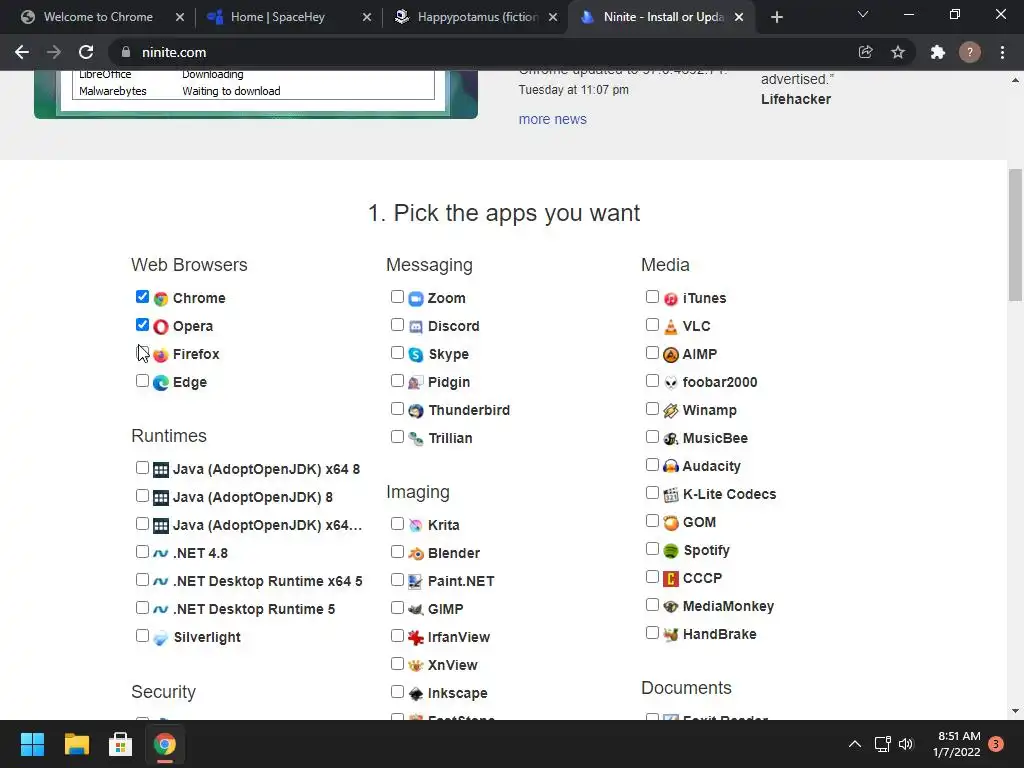Click the Chrome app icon in Web Browsers
The height and width of the screenshot is (768, 1024).
[x=161, y=299]
